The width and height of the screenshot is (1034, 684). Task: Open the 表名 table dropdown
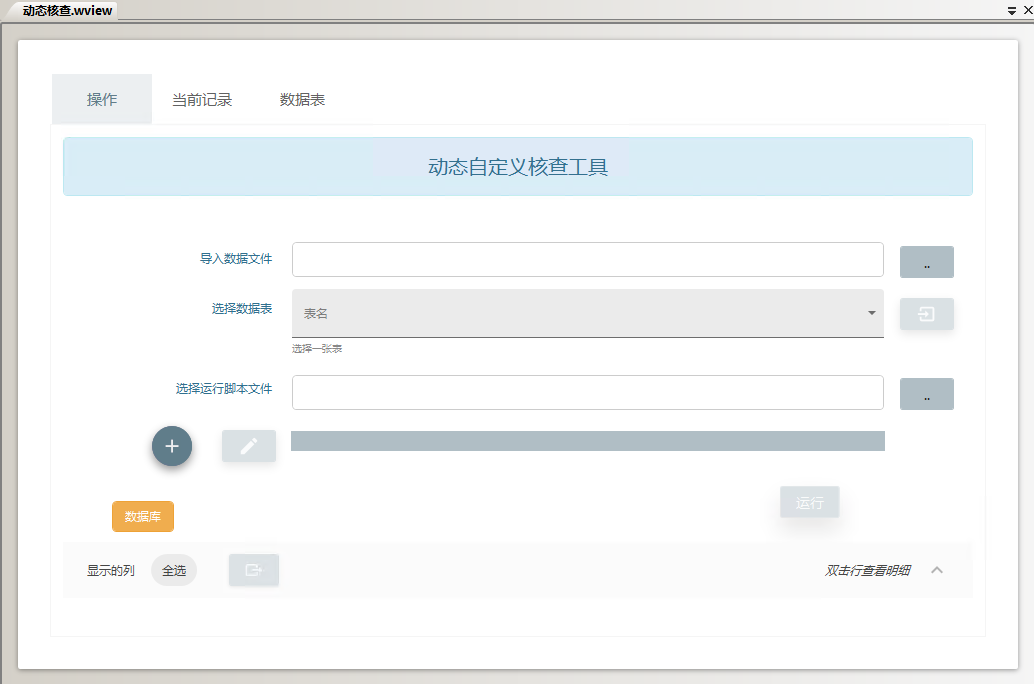[x=588, y=313]
